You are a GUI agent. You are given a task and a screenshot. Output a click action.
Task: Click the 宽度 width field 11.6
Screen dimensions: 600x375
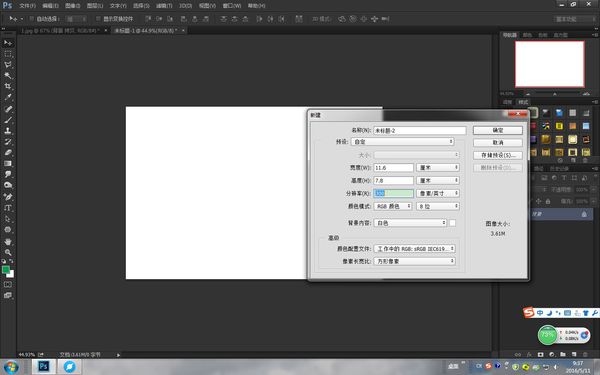tap(393, 168)
